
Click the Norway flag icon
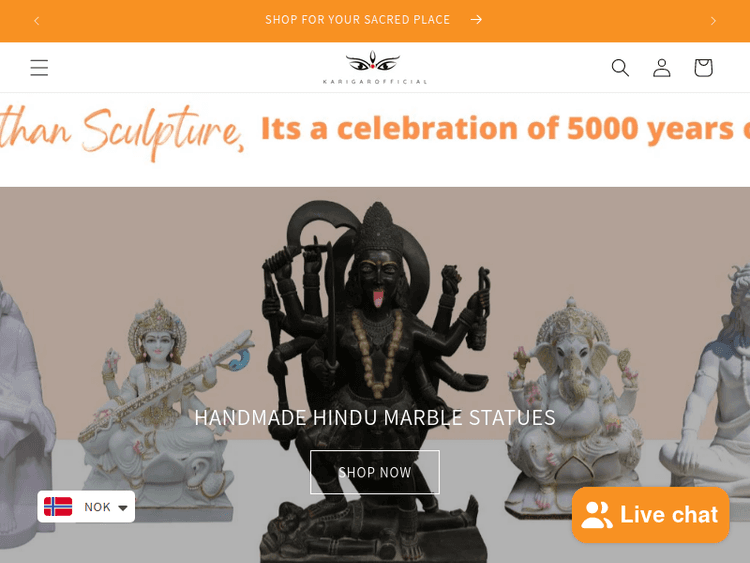tap(58, 507)
